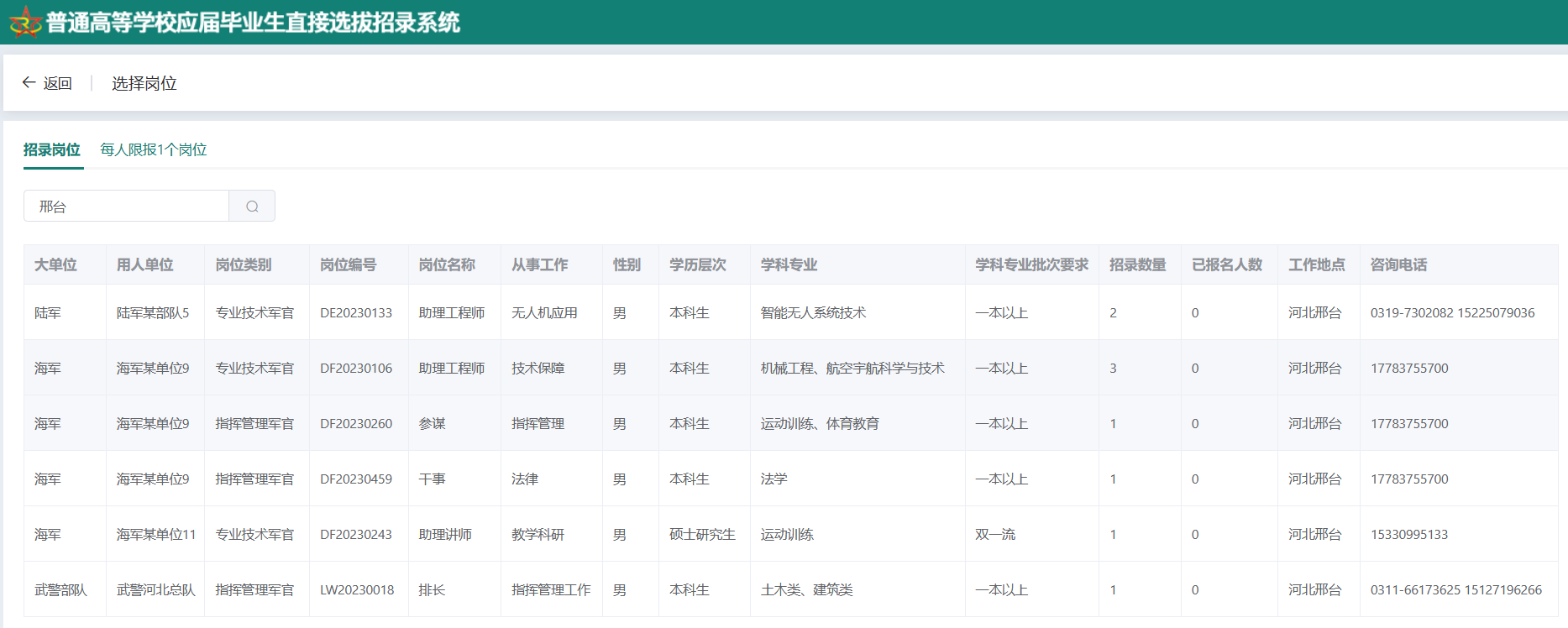Viewport: 1568px width, 628px height.
Task: Click 海军某单位11 unit cell
Action: click(156, 535)
